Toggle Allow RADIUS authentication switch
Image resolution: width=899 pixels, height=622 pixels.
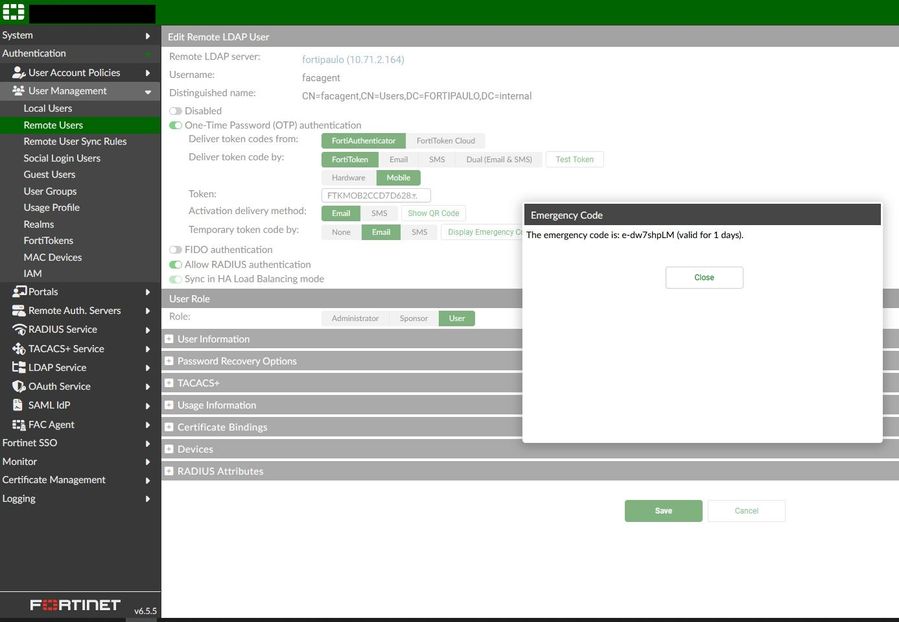pyautogui.click(x=175, y=264)
